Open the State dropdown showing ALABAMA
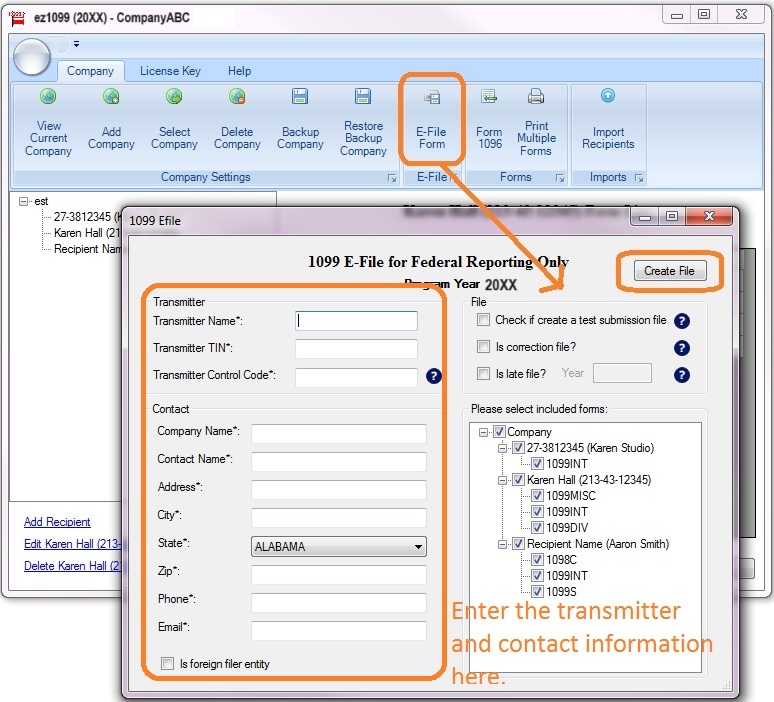Viewport: 774px width, 702px height. tap(338, 547)
